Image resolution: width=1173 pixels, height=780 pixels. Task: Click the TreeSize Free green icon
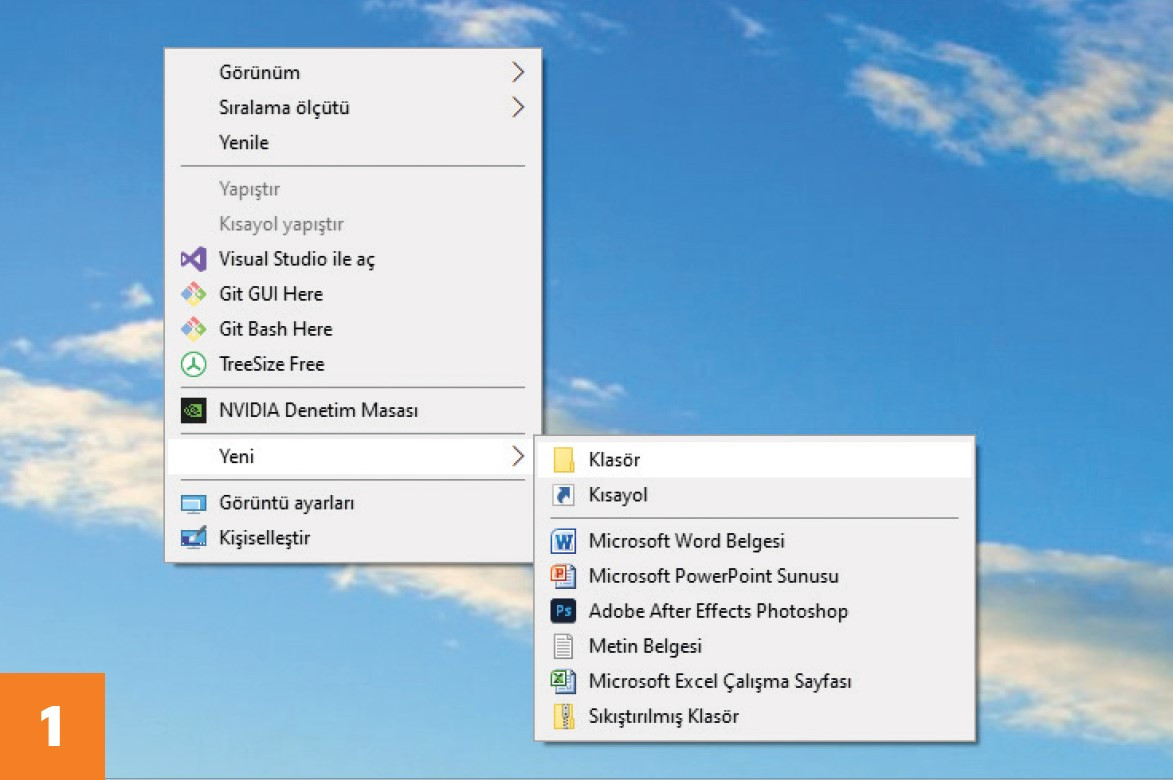[x=193, y=364]
